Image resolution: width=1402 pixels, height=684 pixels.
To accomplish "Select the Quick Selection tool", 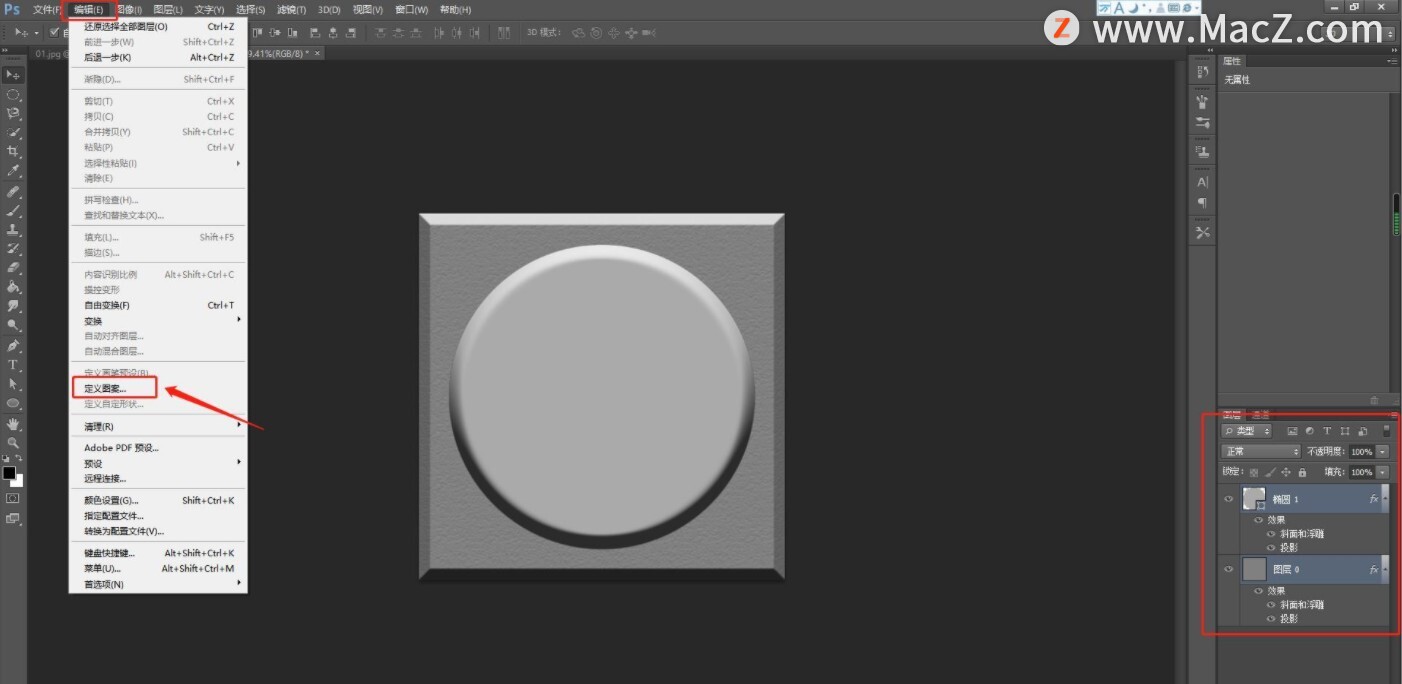I will click(x=13, y=132).
